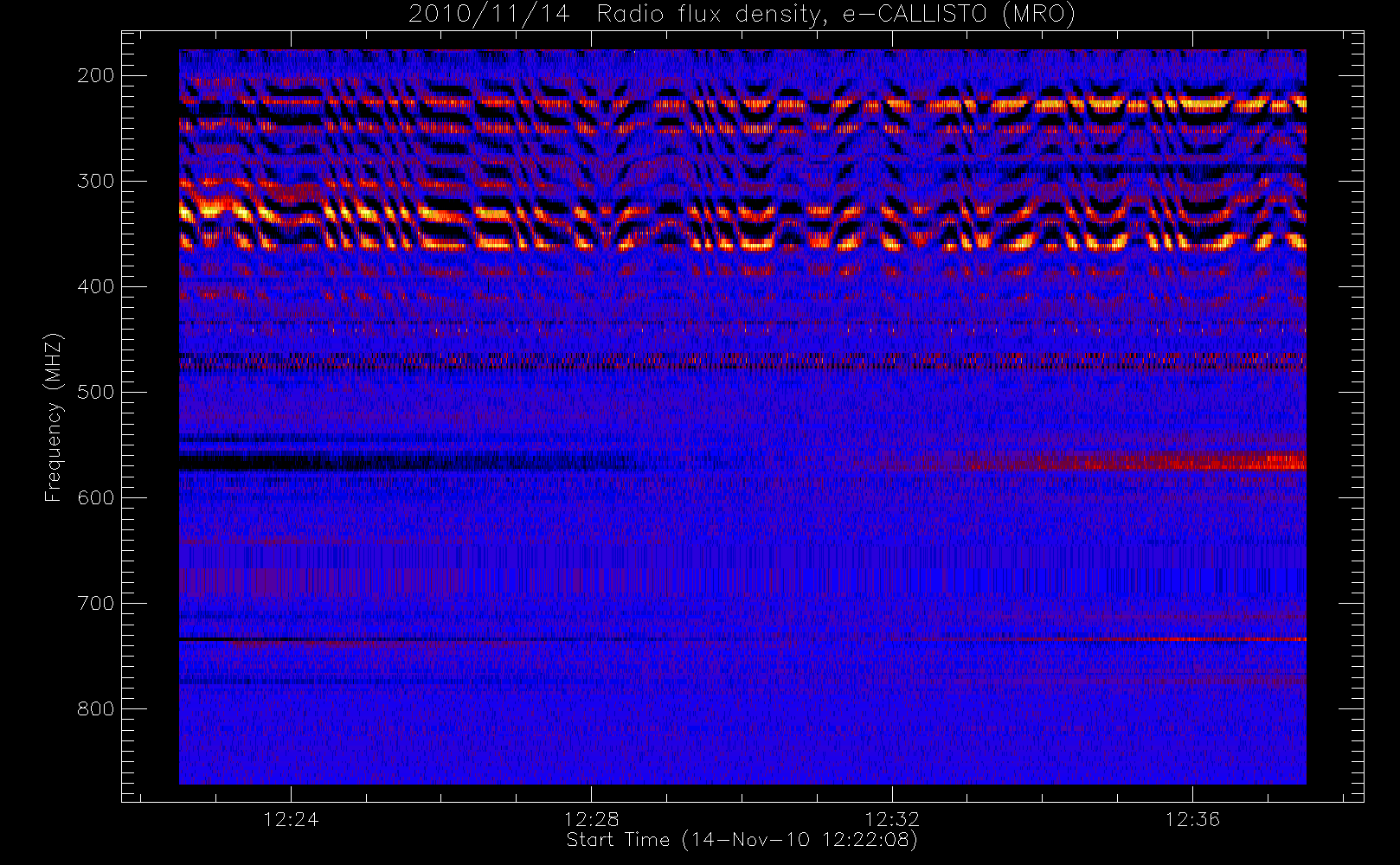Select the 500 frequency tick label
The width and height of the screenshot is (1400, 865).
[96, 392]
